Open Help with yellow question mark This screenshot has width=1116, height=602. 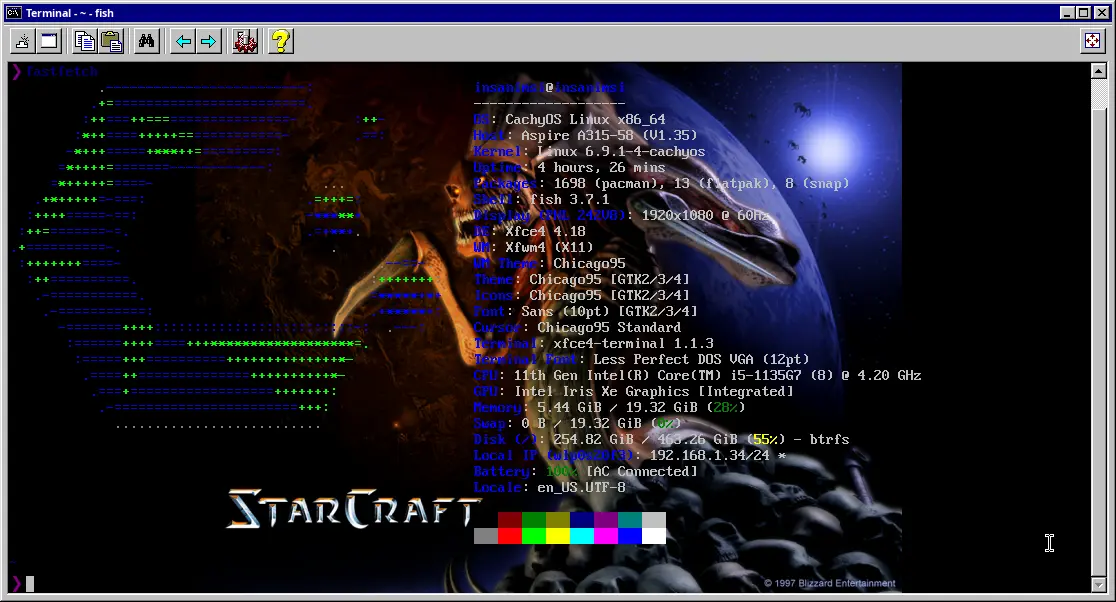point(281,41)
